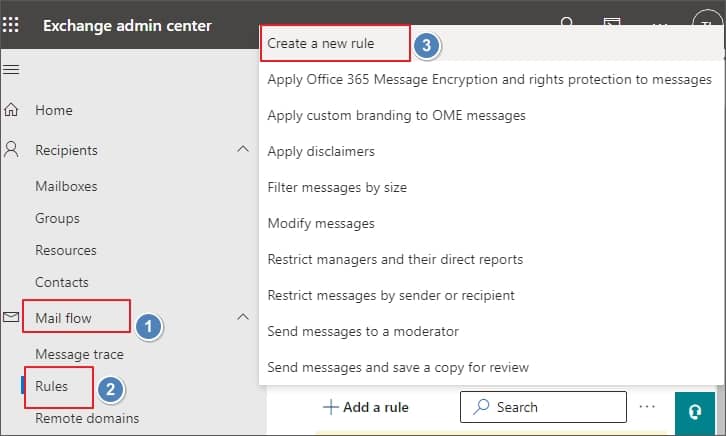Image resolution: width=726 pixels, height=436 pixels.
Task: Click the Recipients person icon
Action: point(11,149)
